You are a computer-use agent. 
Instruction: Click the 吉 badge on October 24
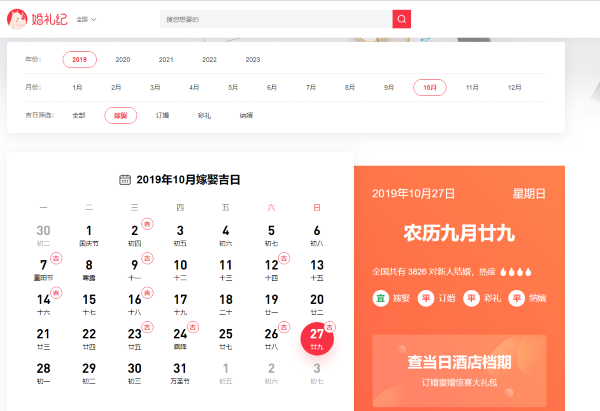[x=193, y=327]
